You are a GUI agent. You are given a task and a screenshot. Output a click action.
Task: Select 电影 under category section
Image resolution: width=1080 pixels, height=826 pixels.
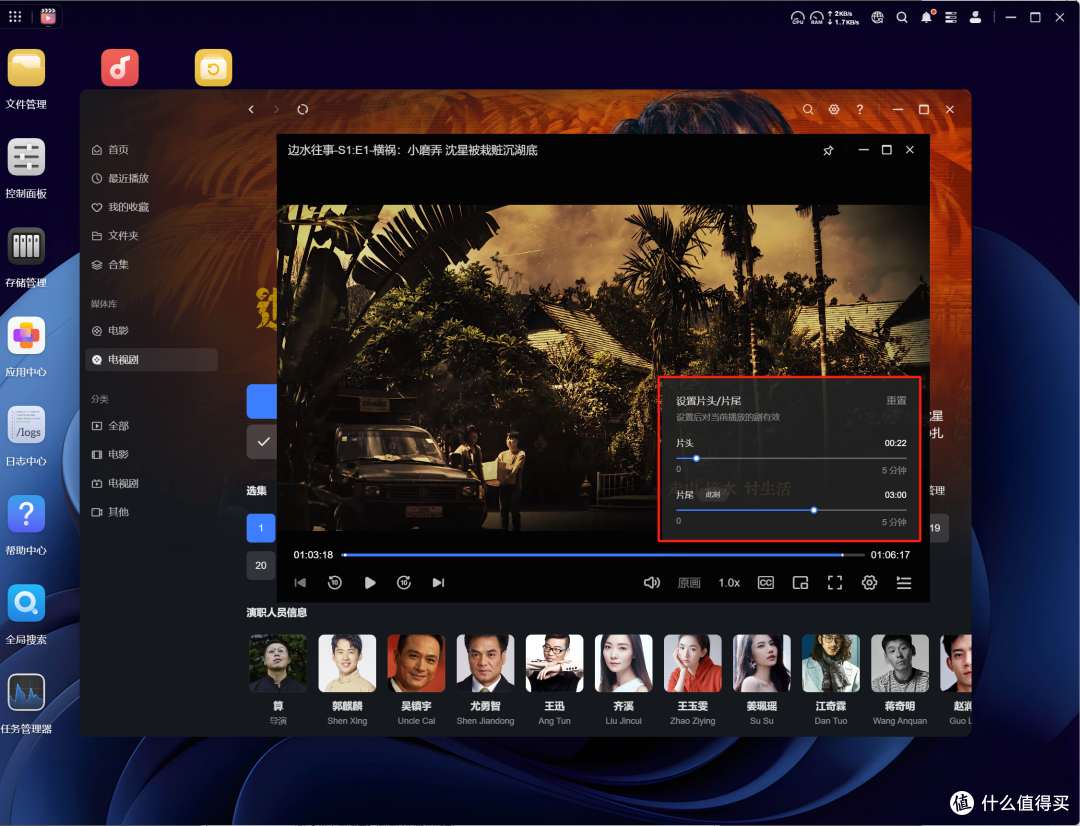point(152,455)
